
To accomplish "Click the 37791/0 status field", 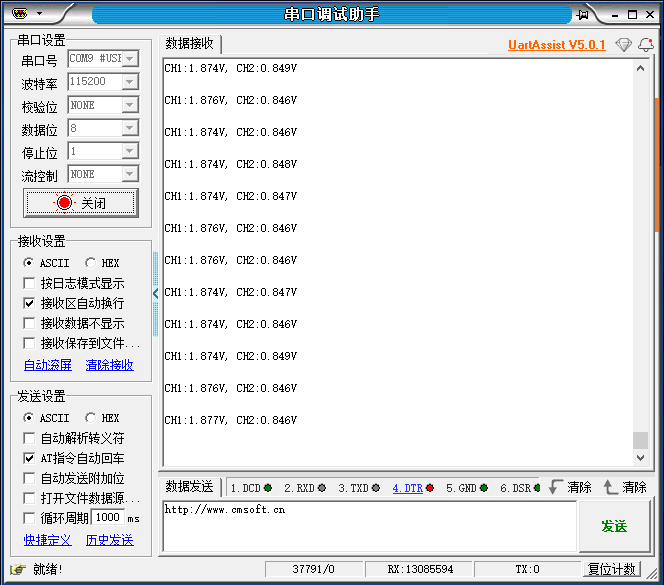I will point(313,569).
